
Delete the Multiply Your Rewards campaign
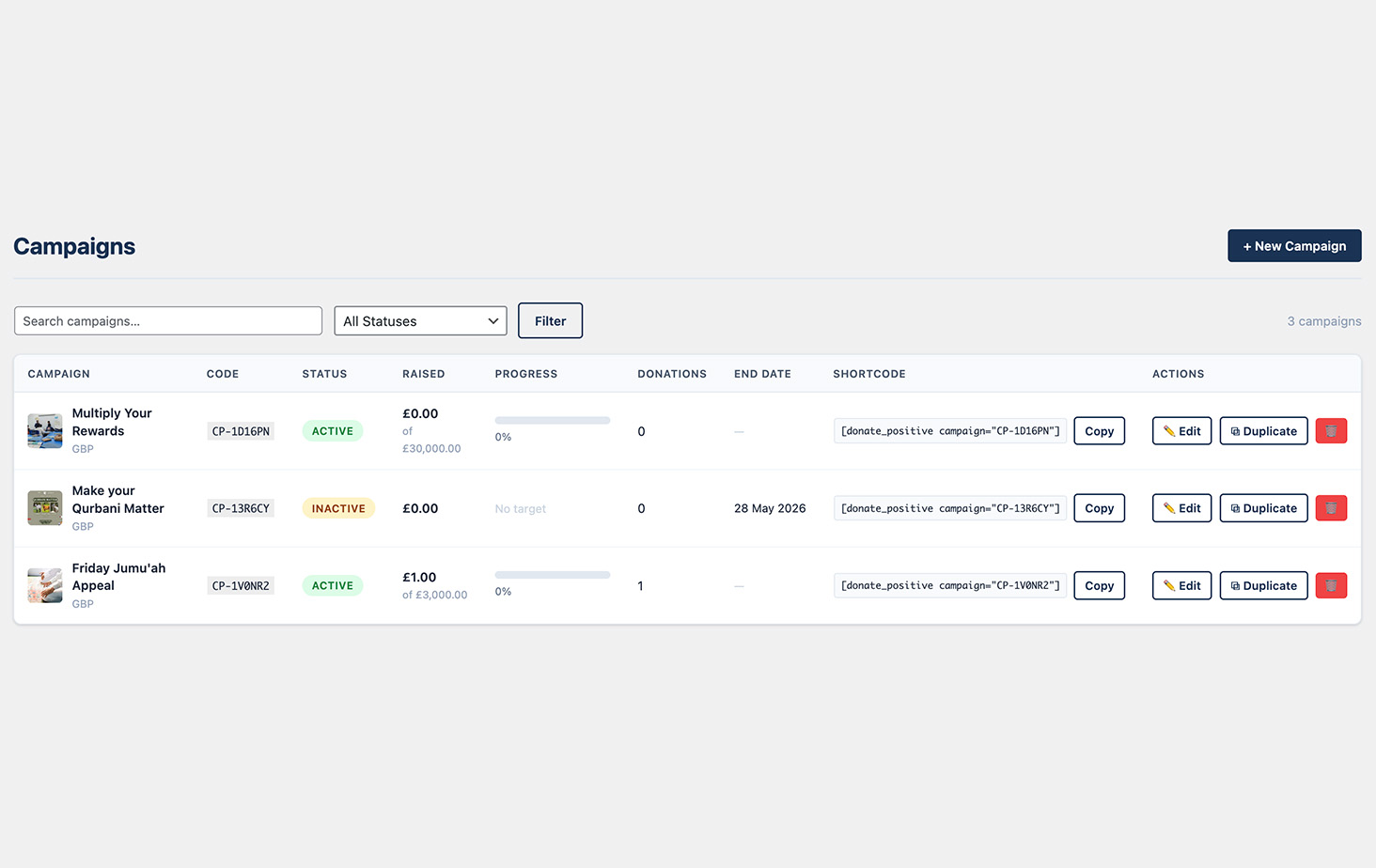pos(1331,431)
